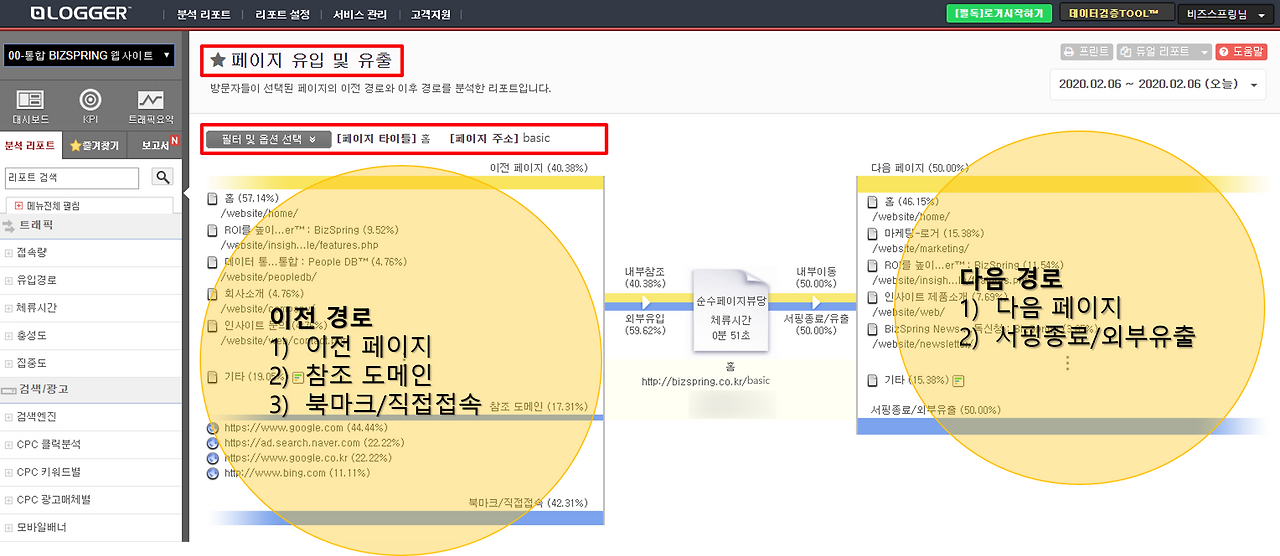
Task: Open the 듀얼 리포트 dropdown
Action: click(x=1164, y=52)
